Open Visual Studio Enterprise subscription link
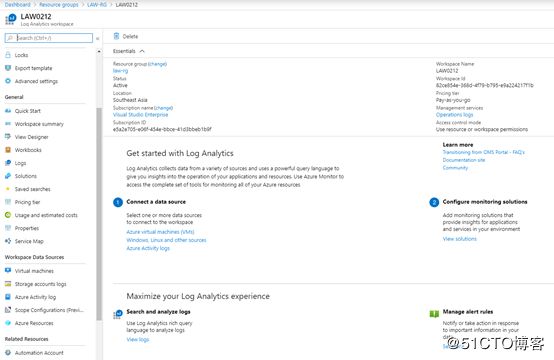The height and width of the screenshot is (360, 554). (x=140, y=115)
